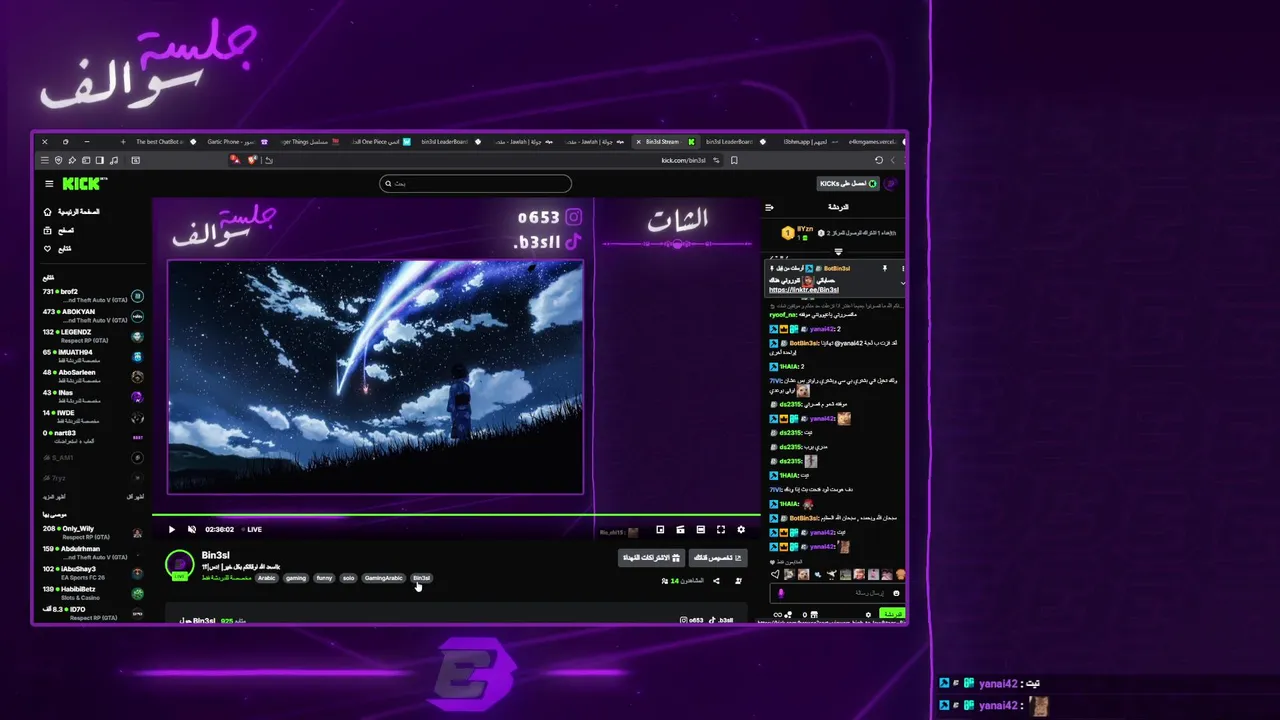Open followed channel brof2
This screenshot has width=1280, height=720.
(x=93, y=296)
